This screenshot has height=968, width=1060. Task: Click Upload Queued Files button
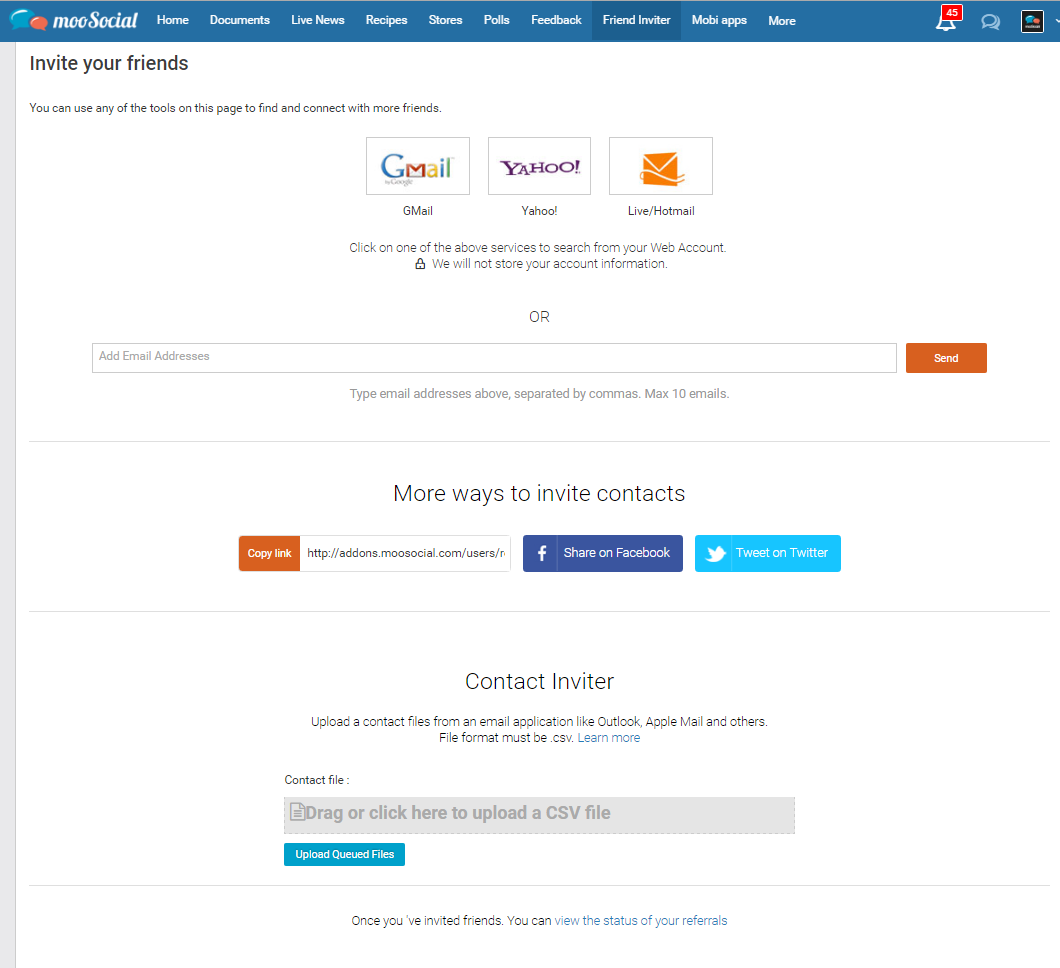[x=344, y=854]
